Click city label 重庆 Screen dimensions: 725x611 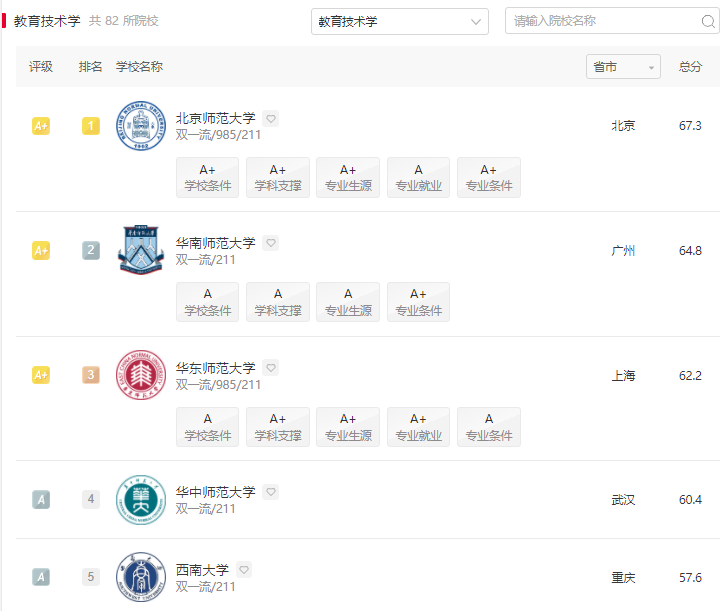coord(623,577)
